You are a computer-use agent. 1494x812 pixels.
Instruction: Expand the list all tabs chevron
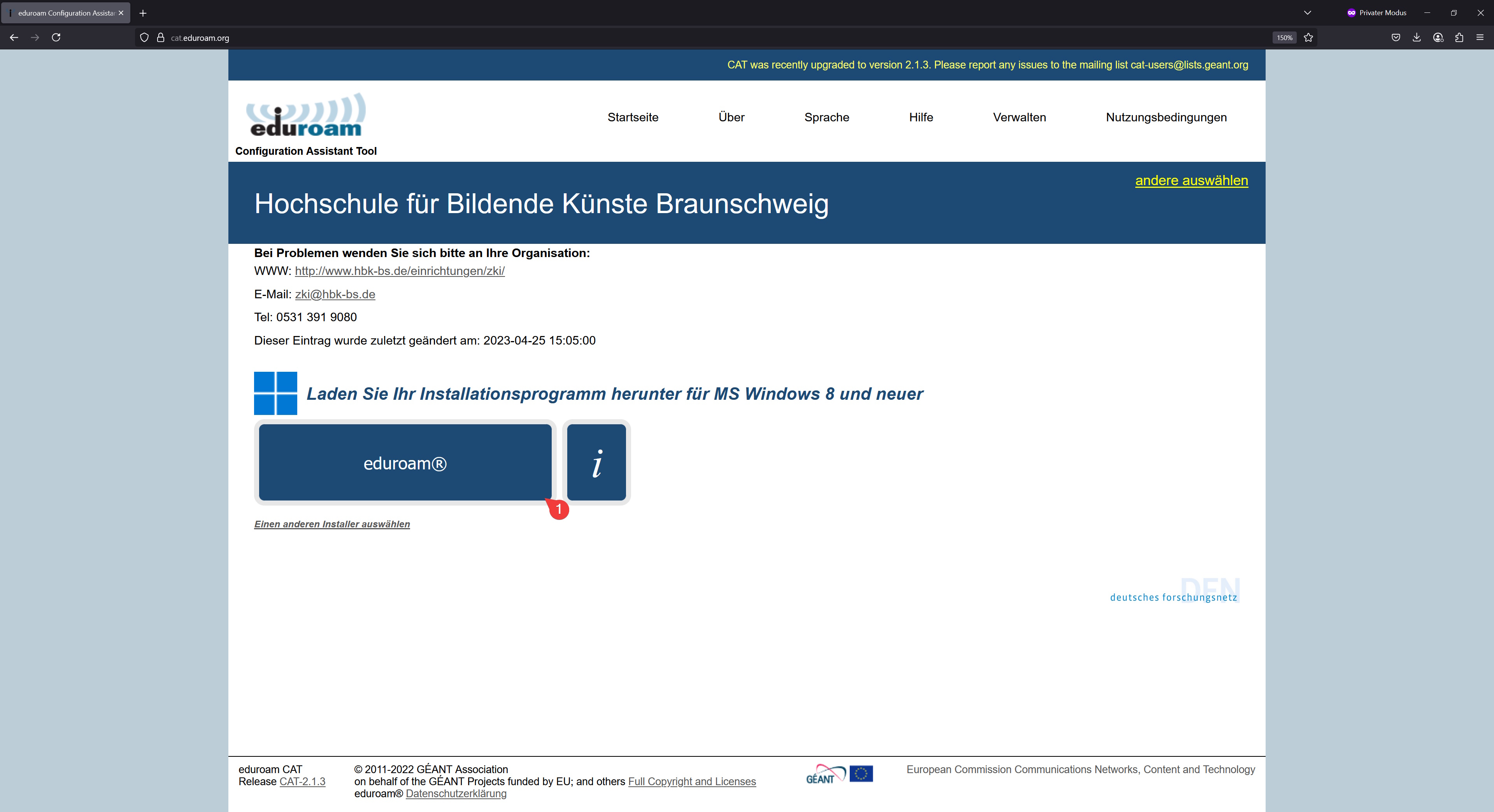(1307, 13)
